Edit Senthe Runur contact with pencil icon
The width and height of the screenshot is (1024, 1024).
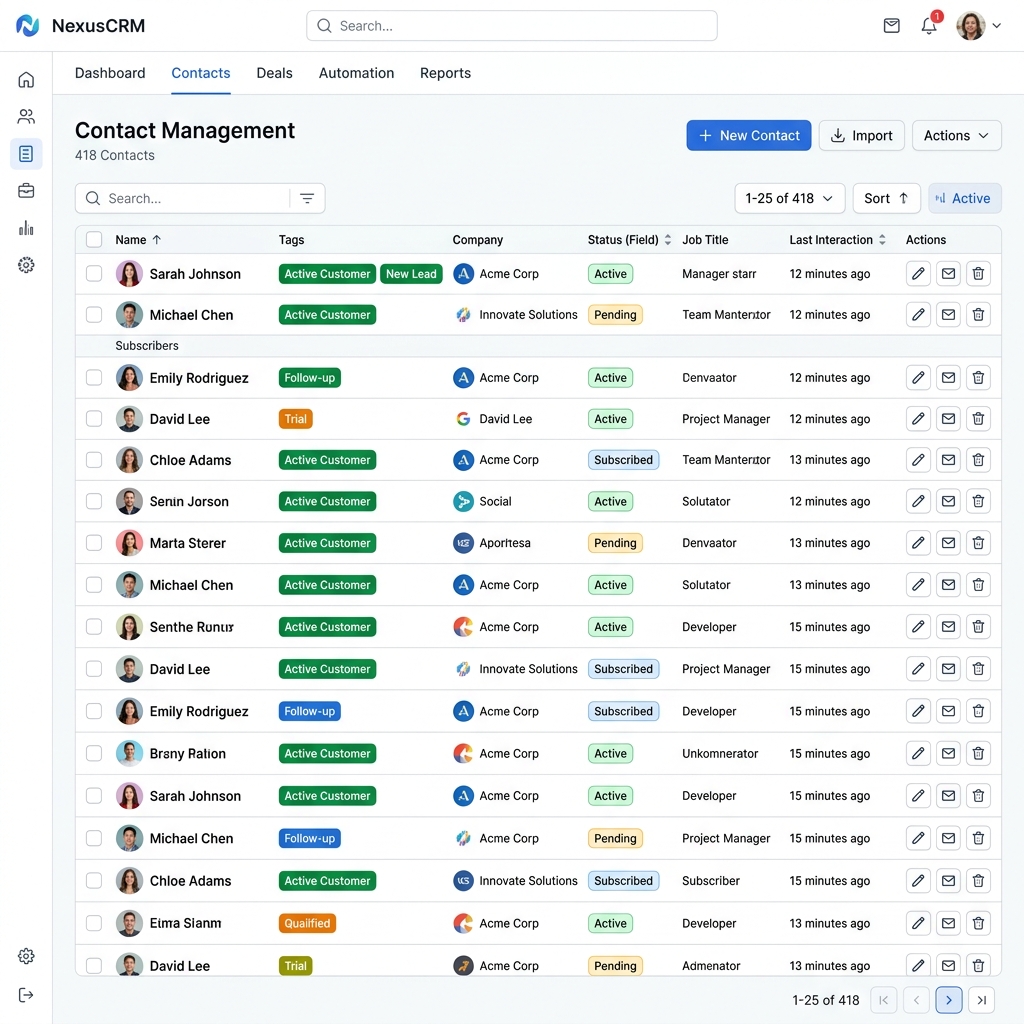918,627
